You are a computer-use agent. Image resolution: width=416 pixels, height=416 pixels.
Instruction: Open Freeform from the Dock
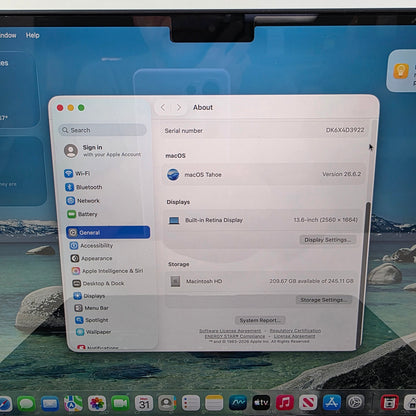pyautogui.click(x=238, y=403)
